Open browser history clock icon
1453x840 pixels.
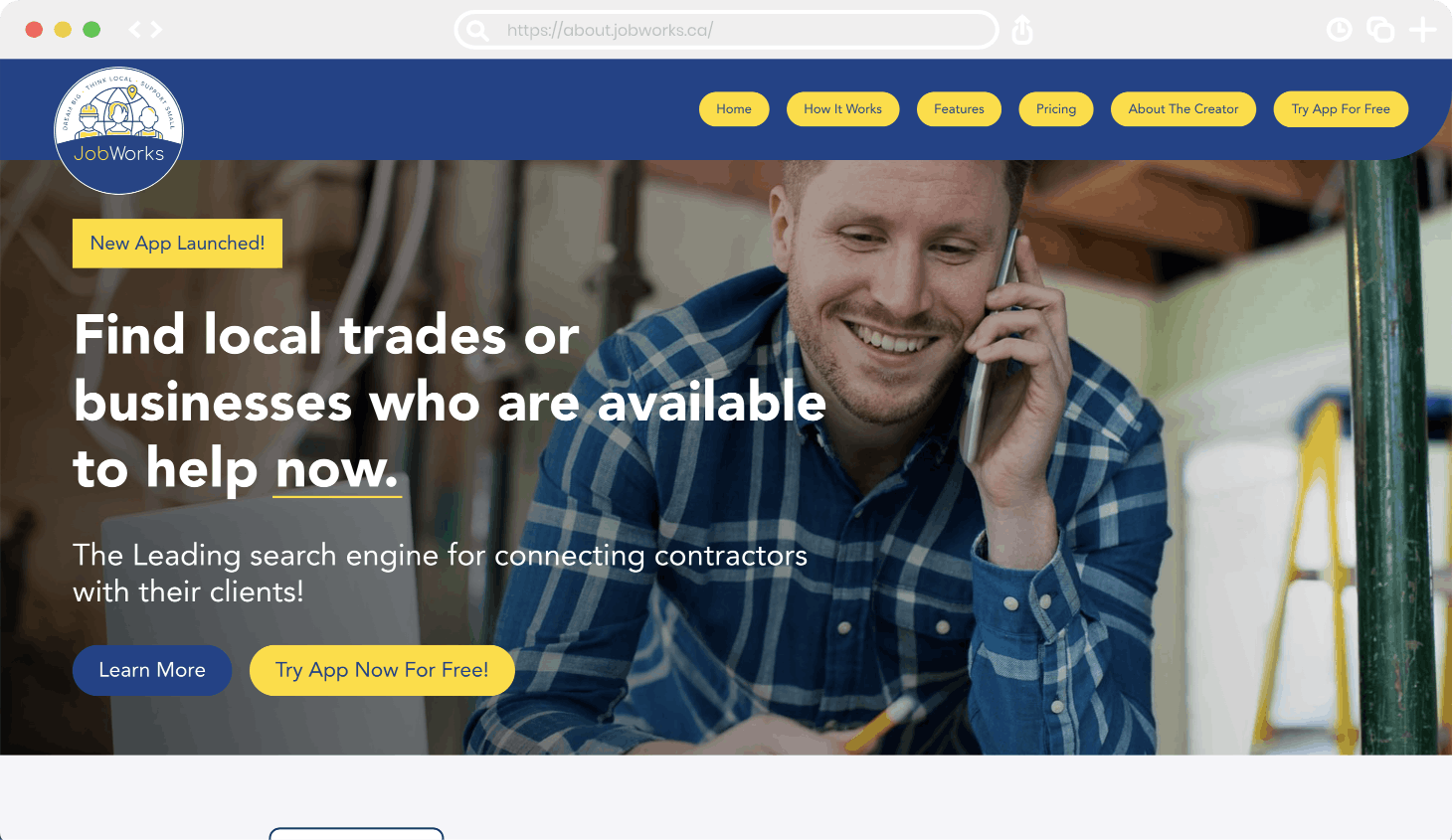1340,30
